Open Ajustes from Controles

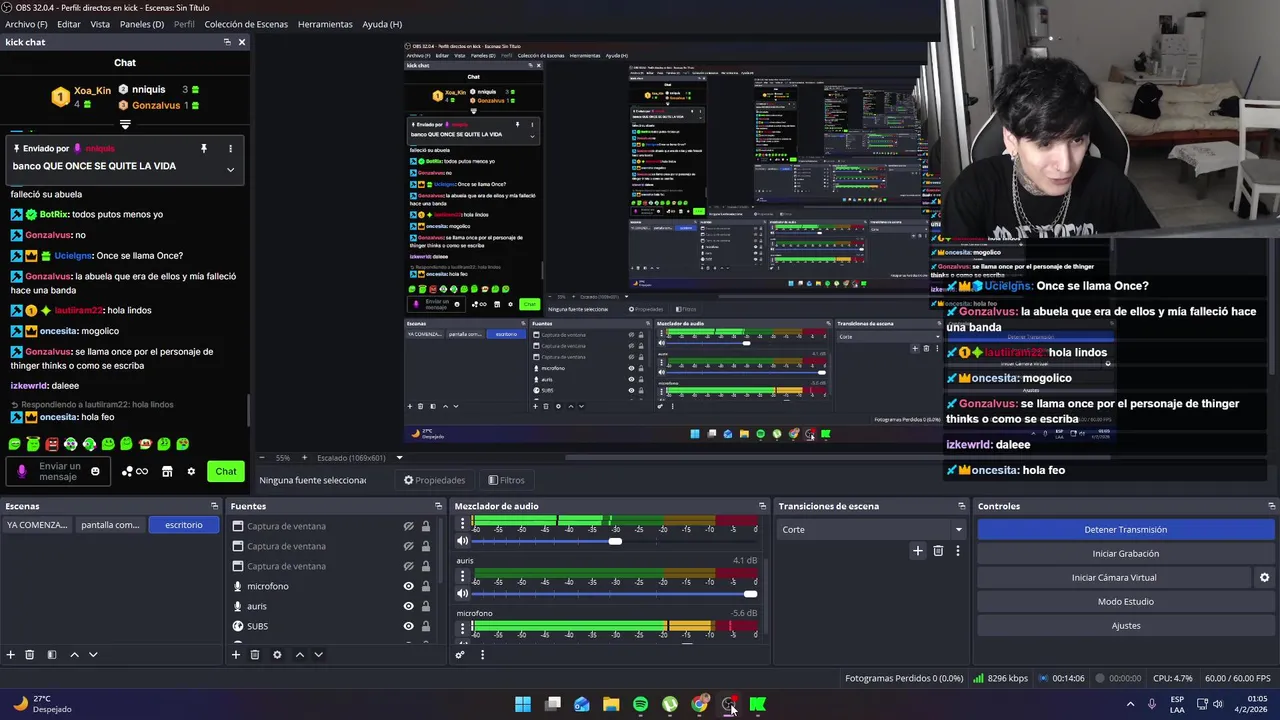pos(1125,625)
